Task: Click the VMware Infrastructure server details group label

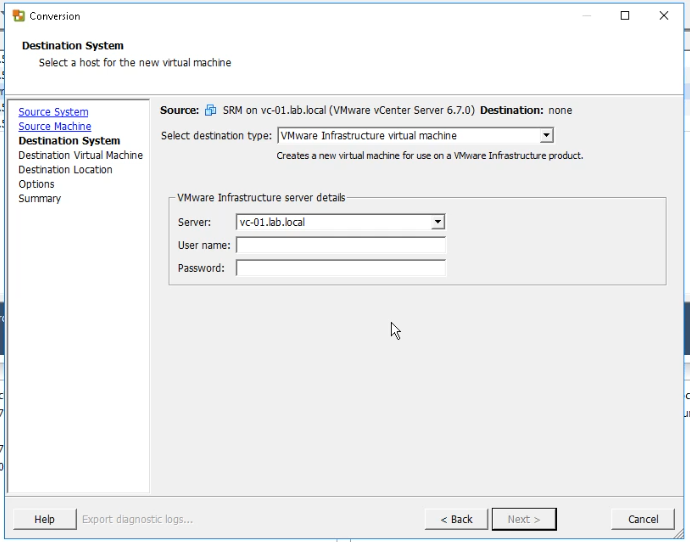Action: click(261, 198)
